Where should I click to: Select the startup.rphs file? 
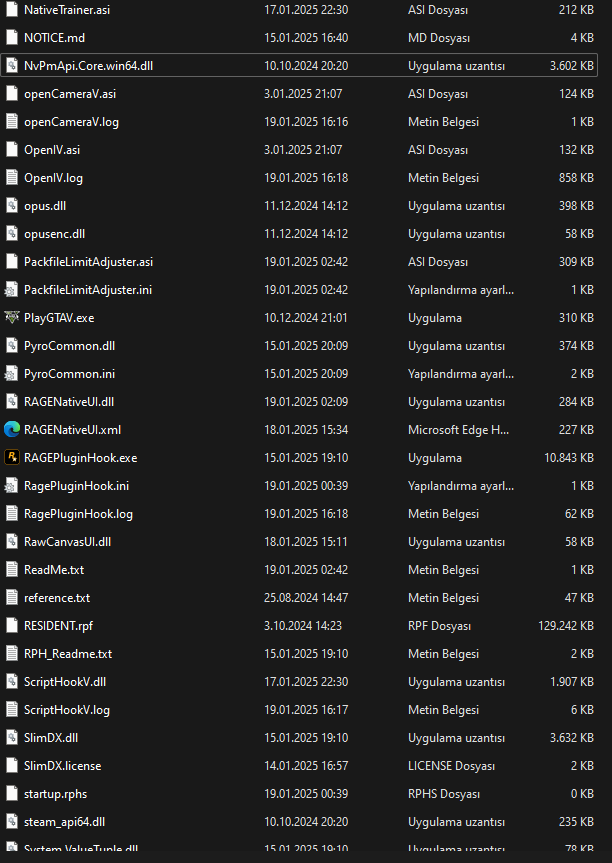[55, 794]
